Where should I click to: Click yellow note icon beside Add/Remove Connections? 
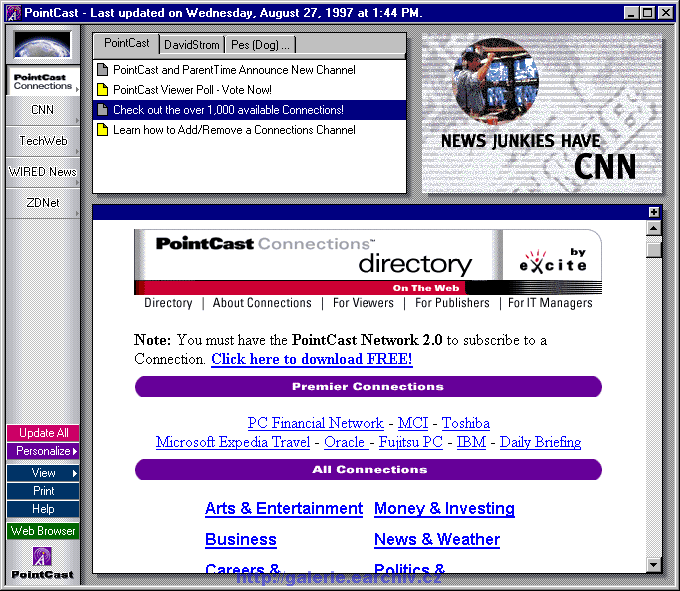pos(102,130)
